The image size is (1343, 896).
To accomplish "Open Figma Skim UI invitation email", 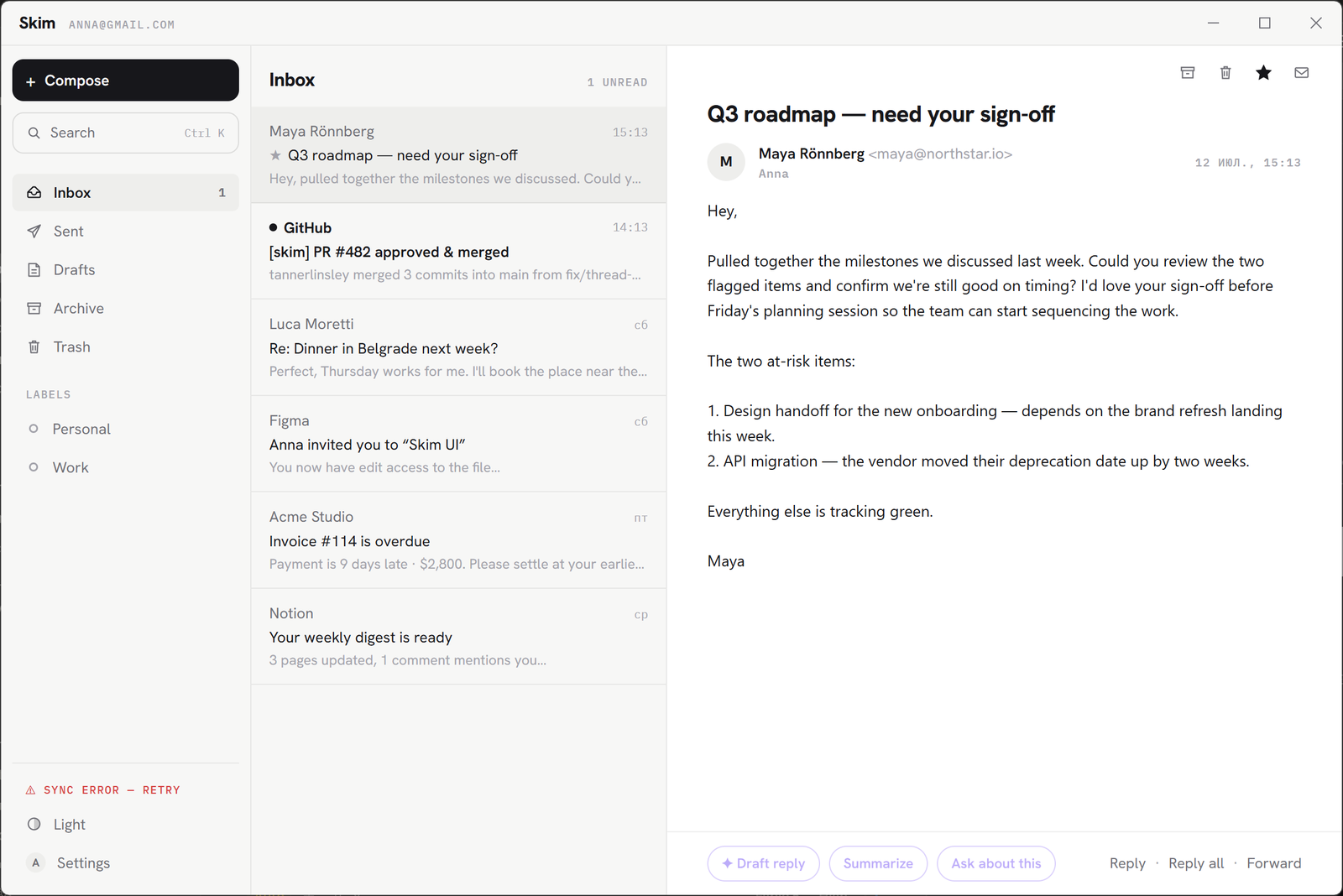I will click(458, 444).
